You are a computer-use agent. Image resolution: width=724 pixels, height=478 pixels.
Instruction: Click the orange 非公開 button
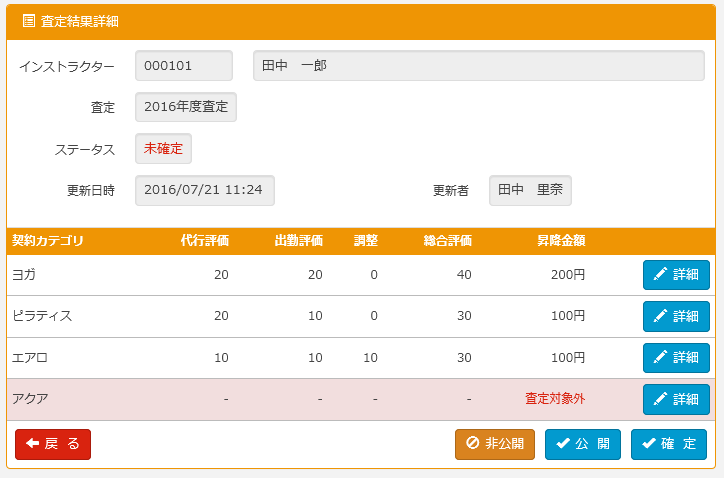495,444
